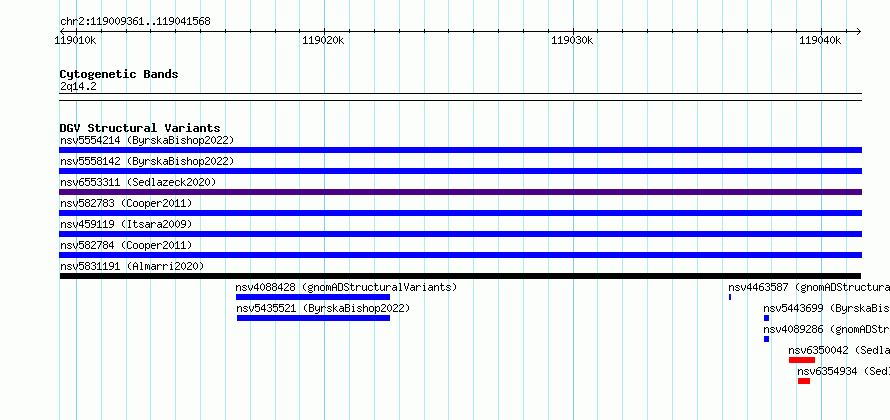Open nsv5435521 (ByrskaBishop2022) label

coord(323,308)
